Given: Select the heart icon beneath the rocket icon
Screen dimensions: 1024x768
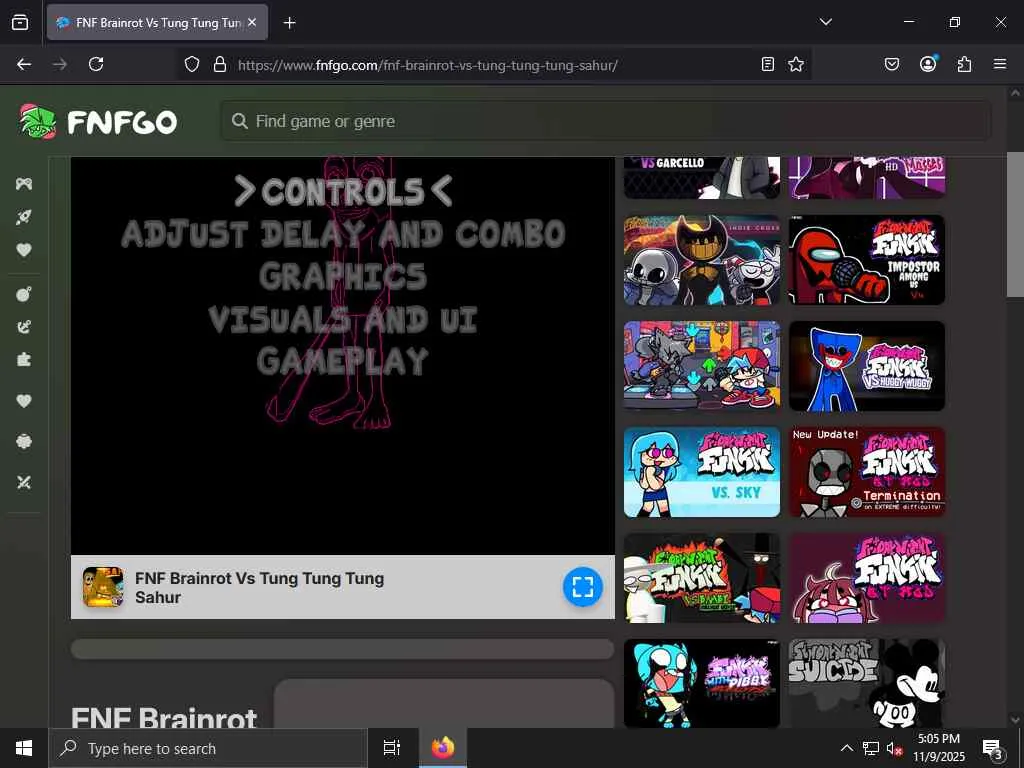Looking at the screenshot, I should 24,250.
